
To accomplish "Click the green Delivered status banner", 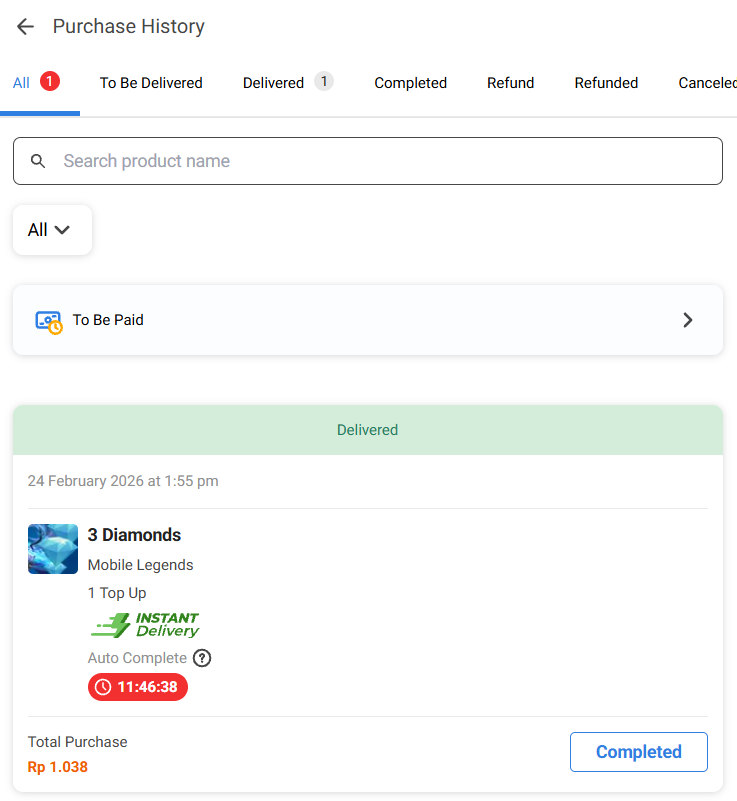I will tap(367, 430).
